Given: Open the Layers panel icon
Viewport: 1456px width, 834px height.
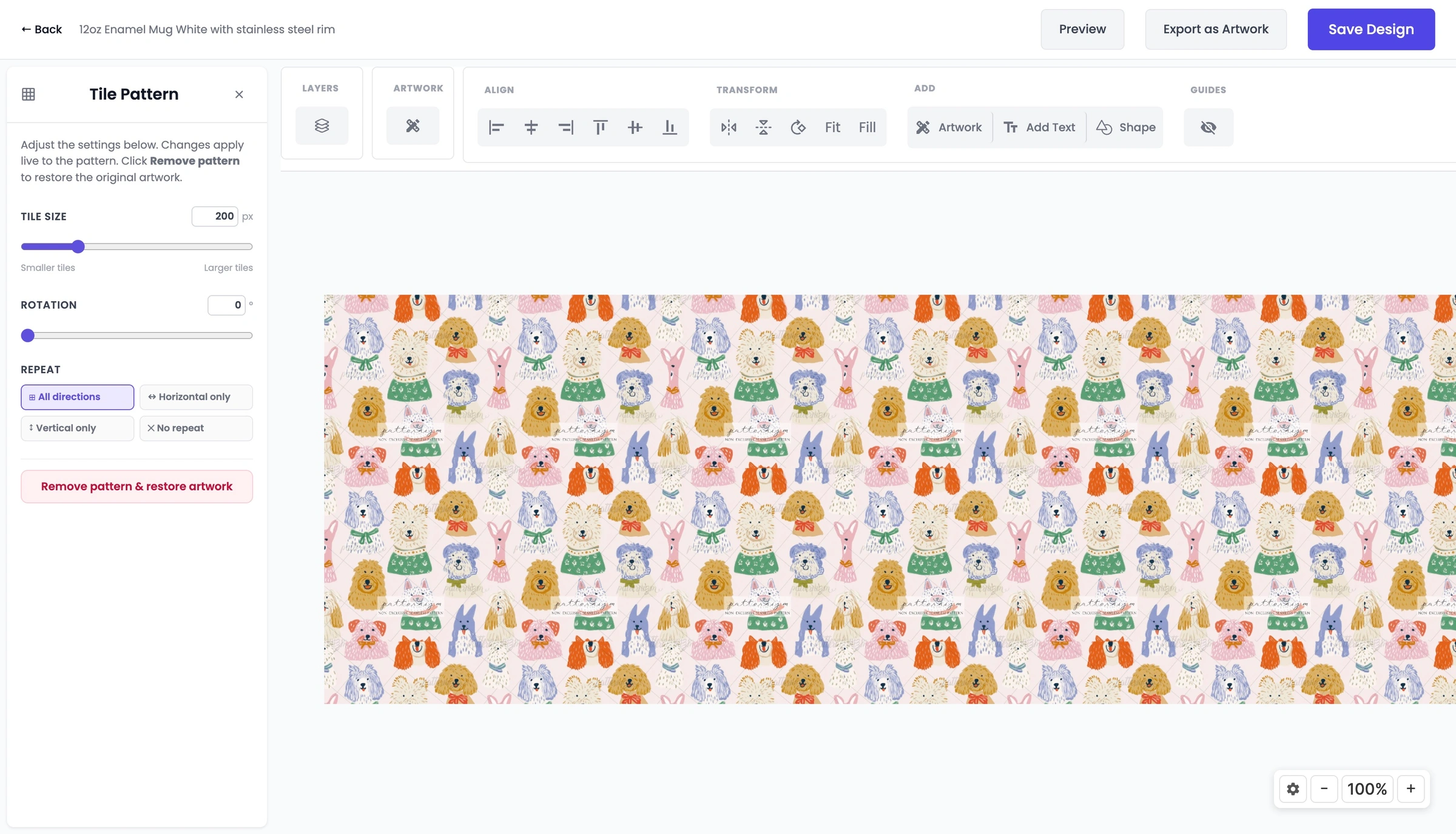Looking at the screenshot, I should [x=322, y=126].
